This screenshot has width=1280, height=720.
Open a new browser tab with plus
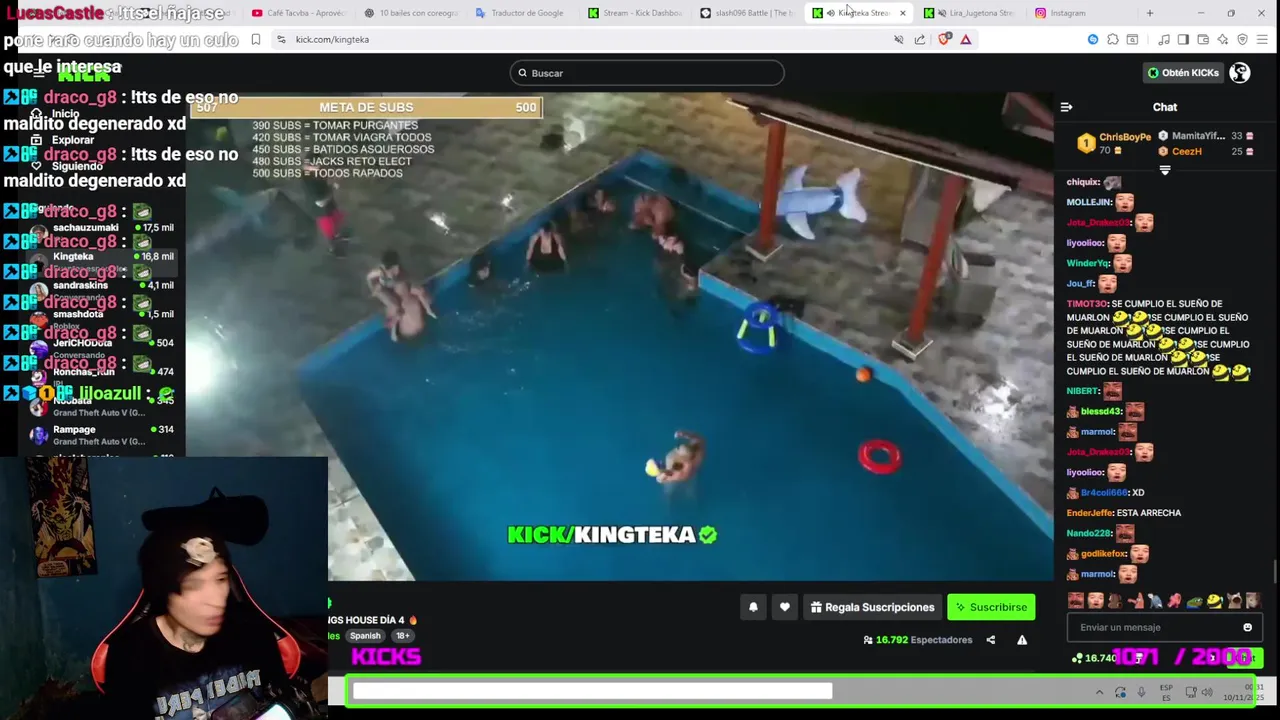click(x=1150, y=13)
